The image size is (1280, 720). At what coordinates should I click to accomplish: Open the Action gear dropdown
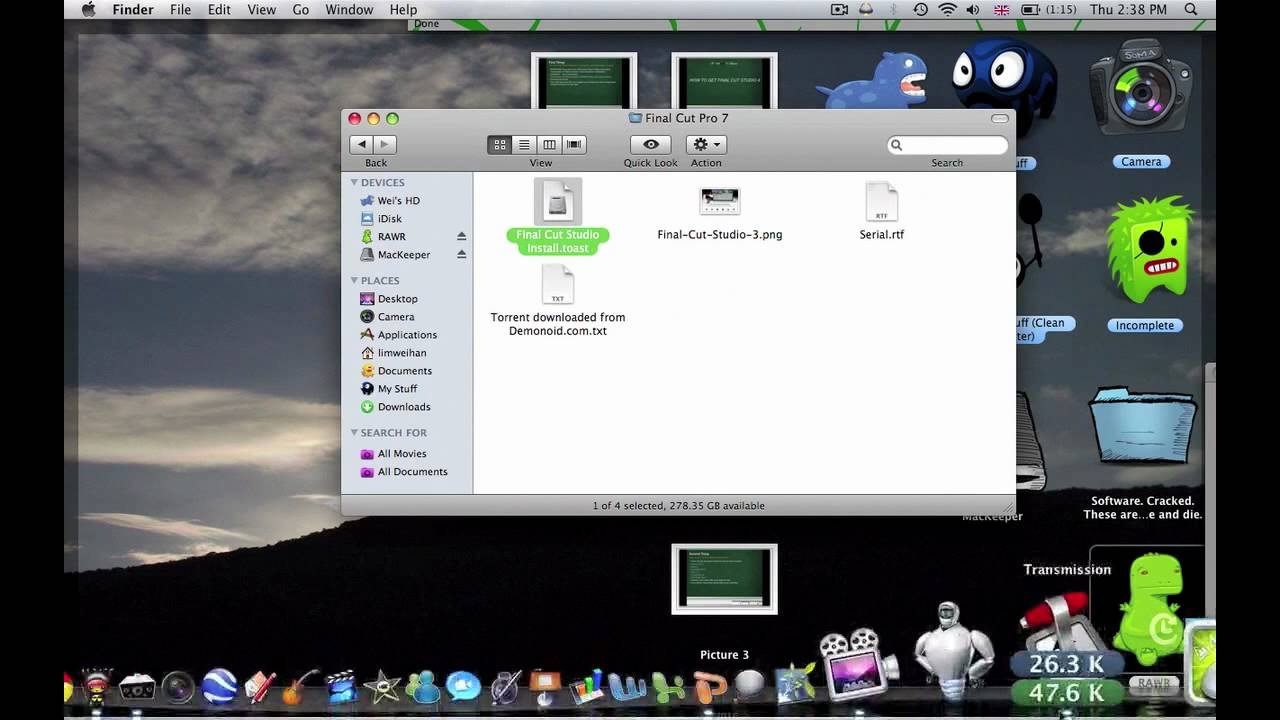pyautogui.click(x=706, y=145)
